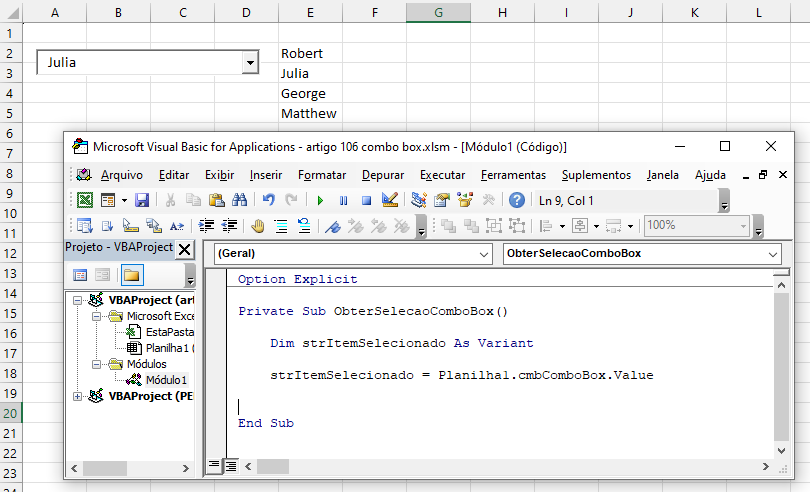The width and height of the screenshot is (810, 492).
Task: Open the Inserir menu
Action: click(266, 175)
